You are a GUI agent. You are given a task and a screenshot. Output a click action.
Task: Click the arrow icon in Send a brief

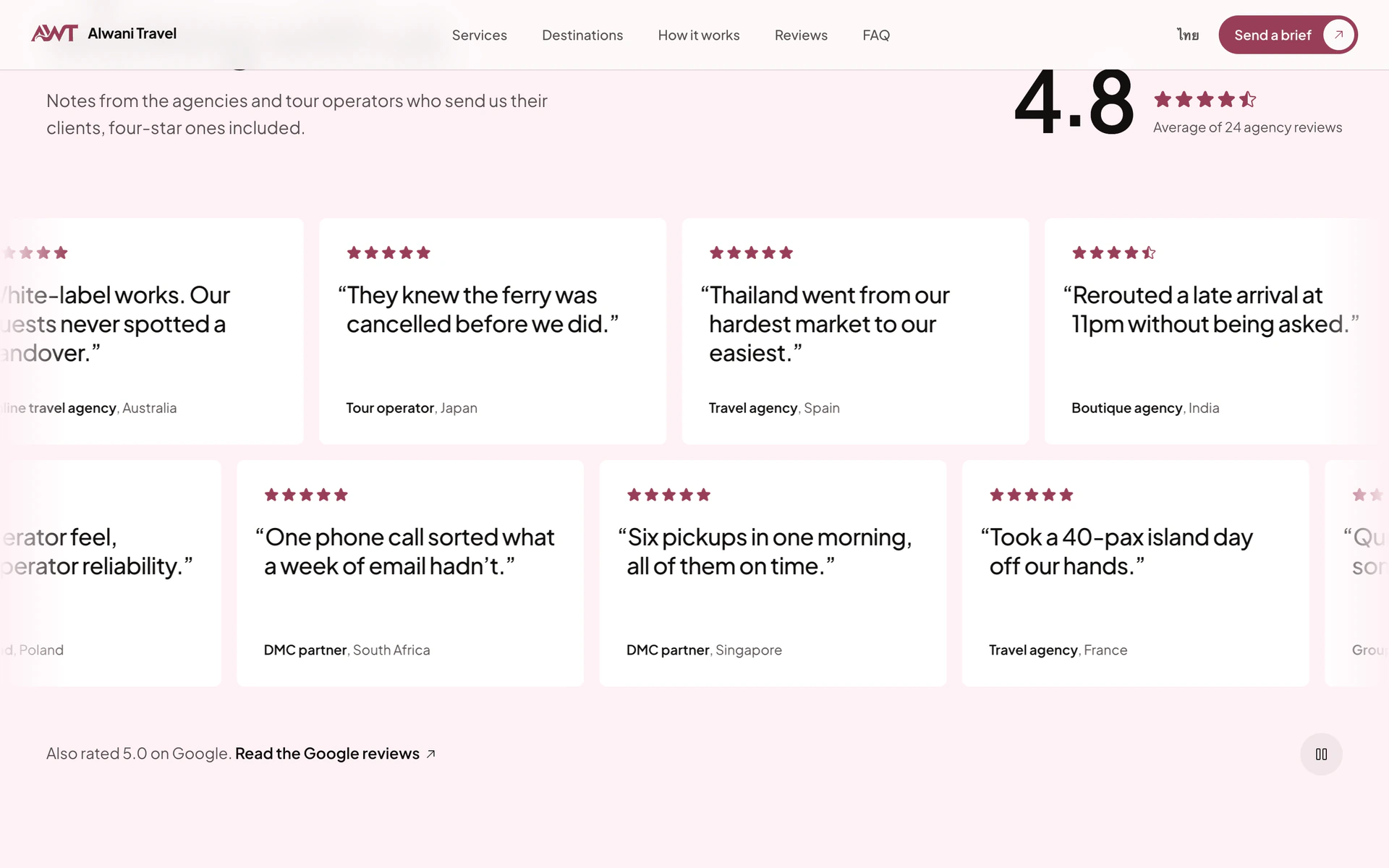1338,35
